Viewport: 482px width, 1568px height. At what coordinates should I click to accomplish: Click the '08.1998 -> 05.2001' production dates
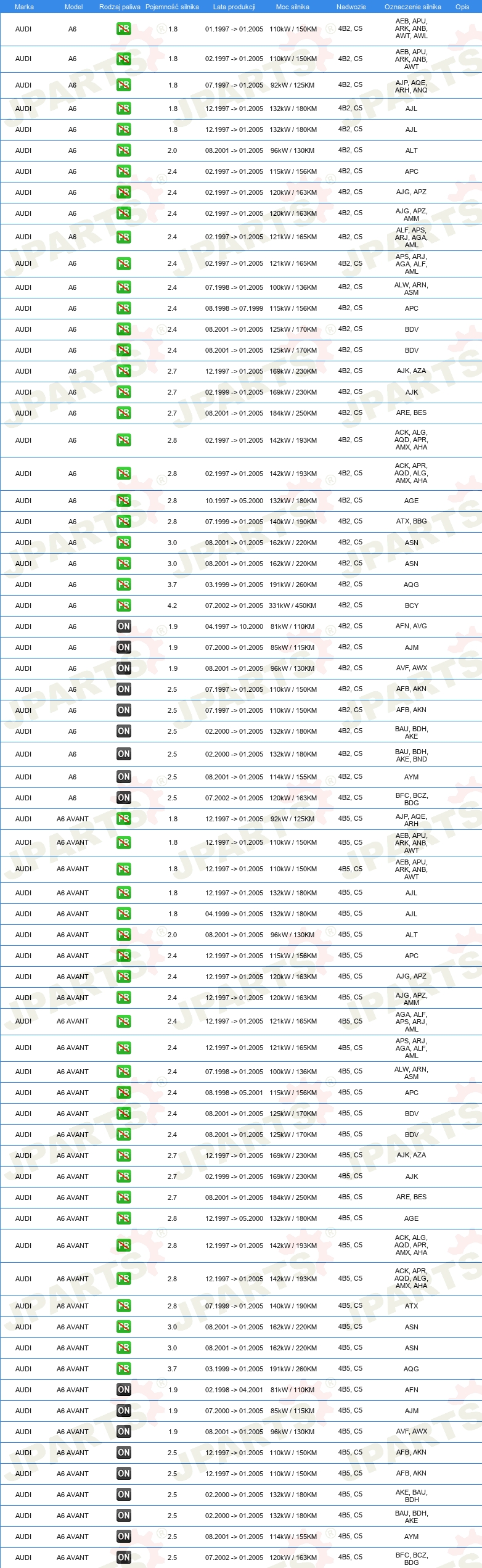[234, 1093]
